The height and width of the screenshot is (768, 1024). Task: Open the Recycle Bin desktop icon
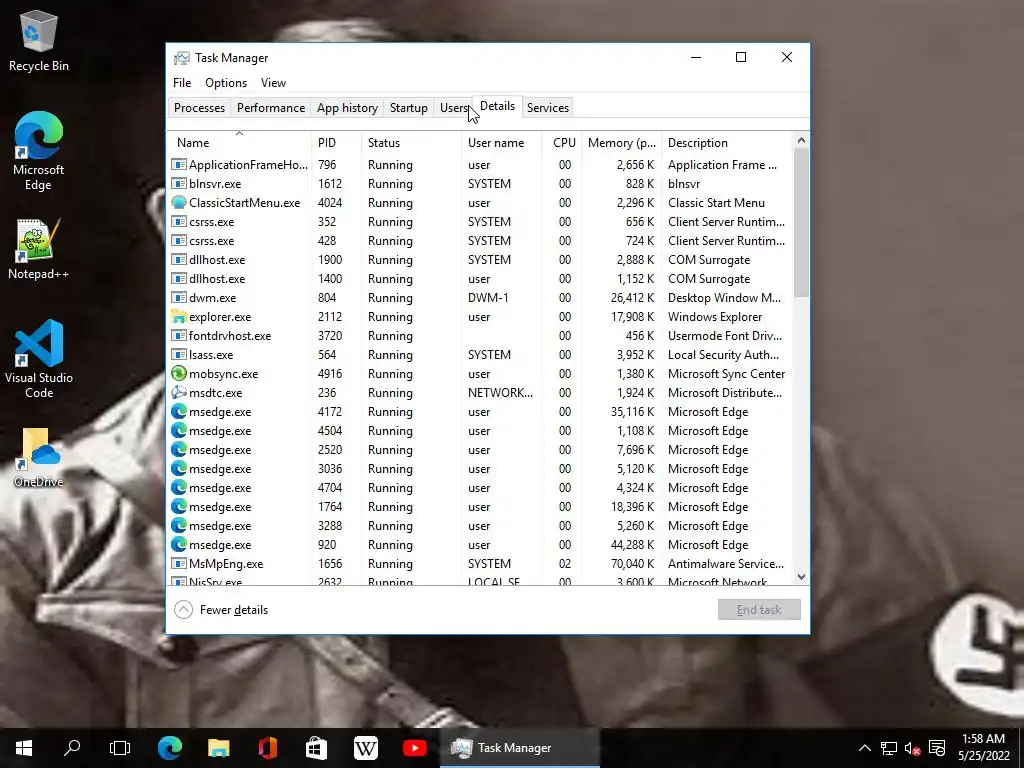[x=39, y=40]
